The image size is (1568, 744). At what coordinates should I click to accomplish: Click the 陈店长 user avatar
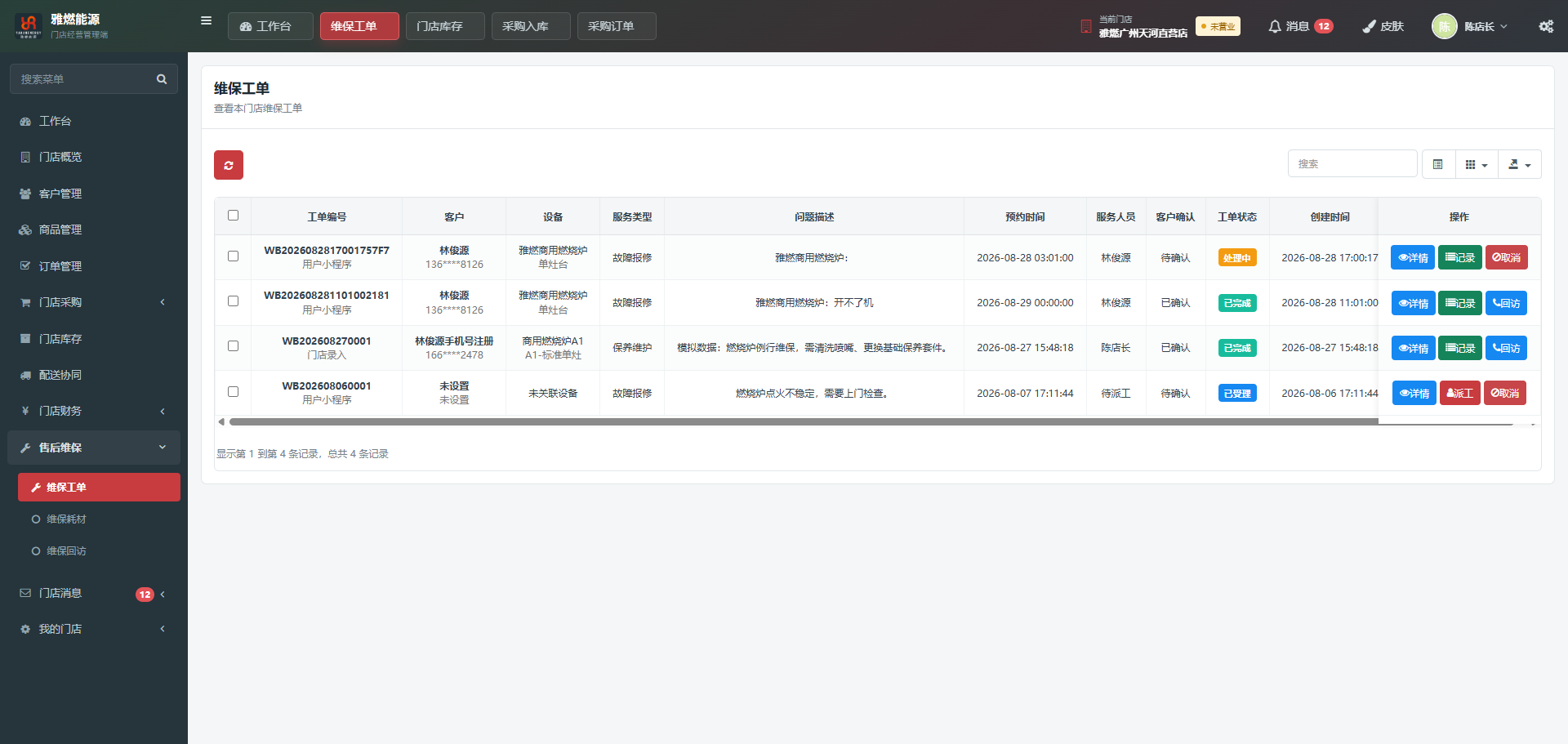[1444, 26]
